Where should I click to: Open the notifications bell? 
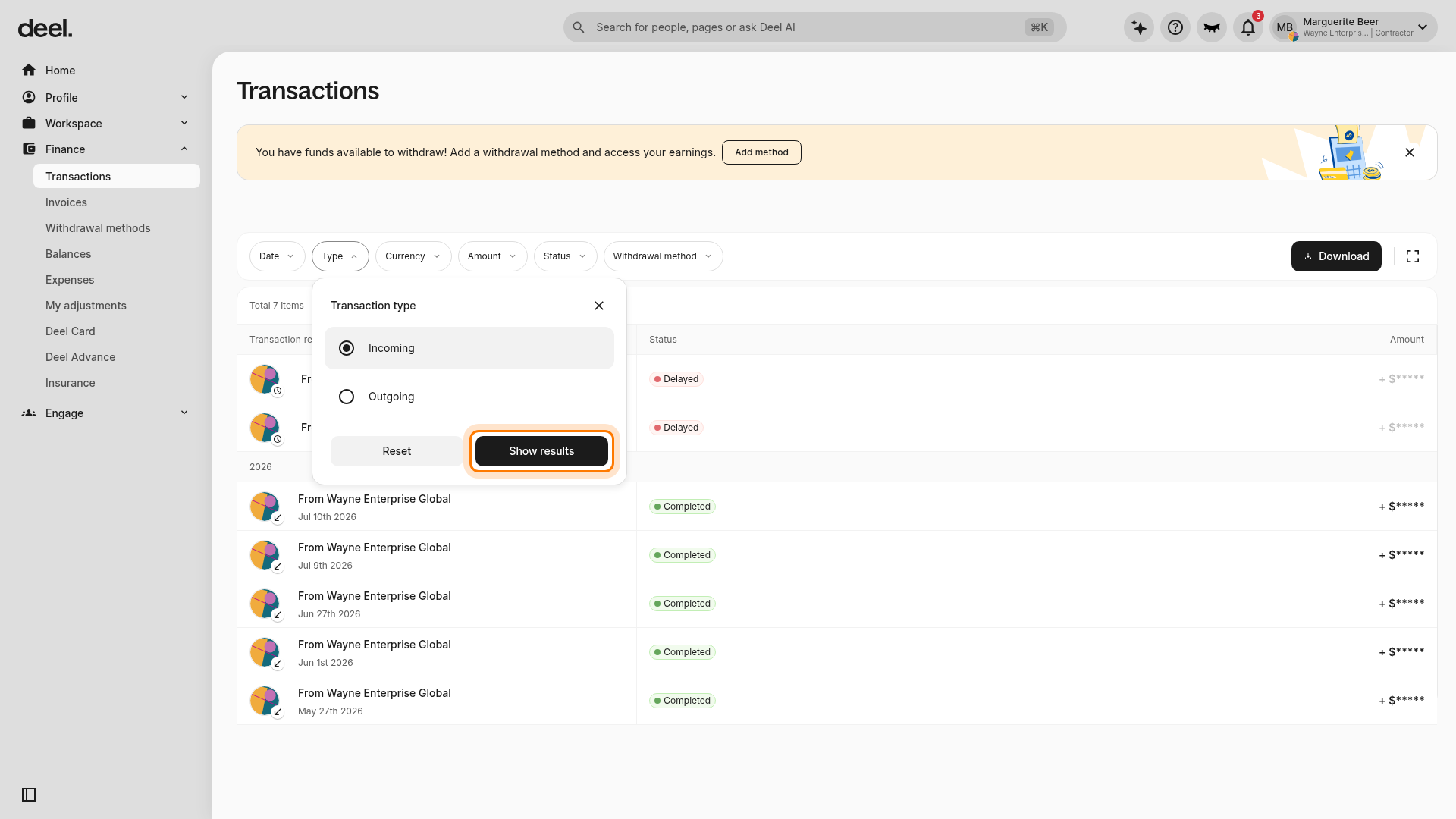coord(1247,27)
